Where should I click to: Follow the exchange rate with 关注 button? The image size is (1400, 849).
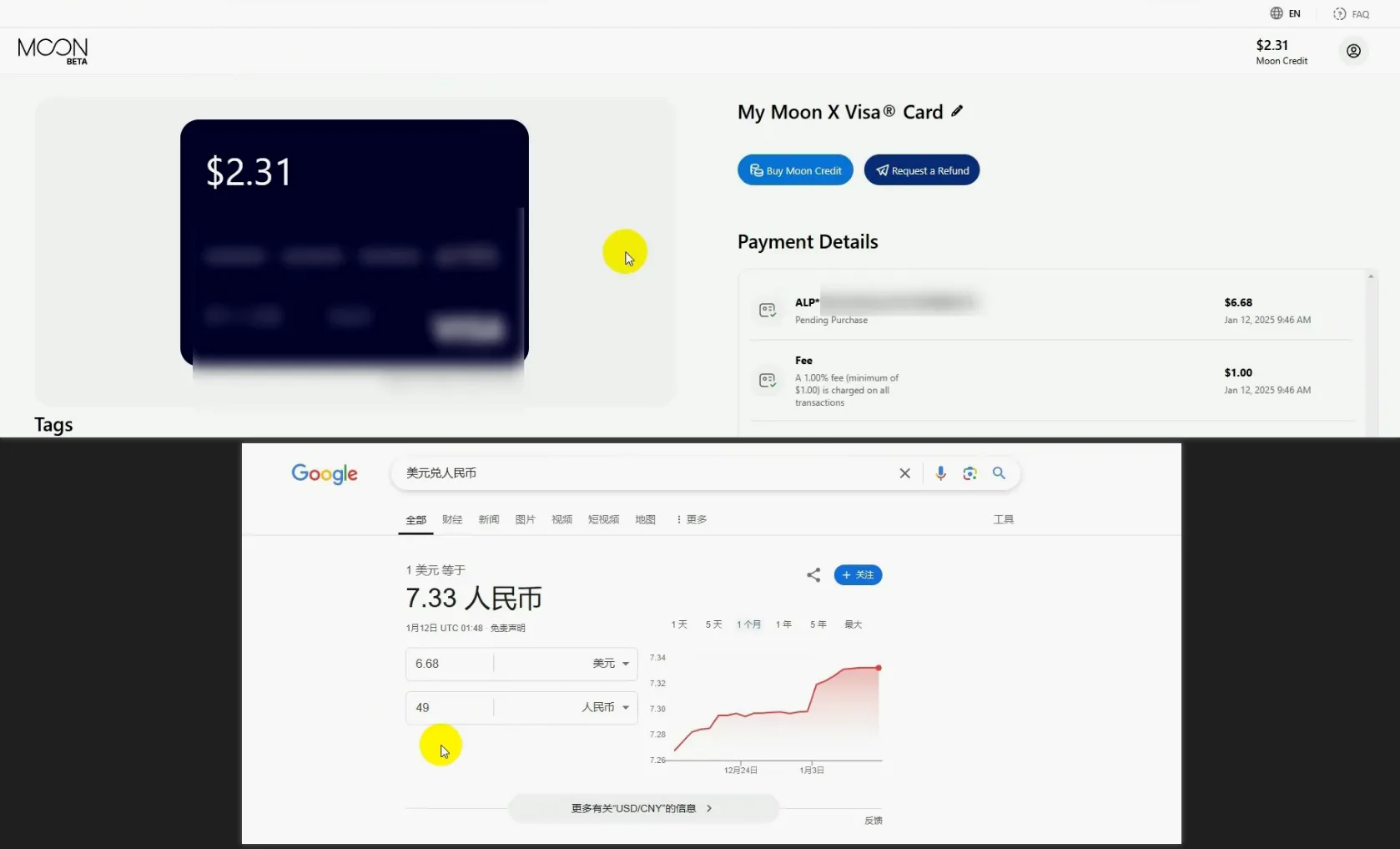click(x=858, y=575)
